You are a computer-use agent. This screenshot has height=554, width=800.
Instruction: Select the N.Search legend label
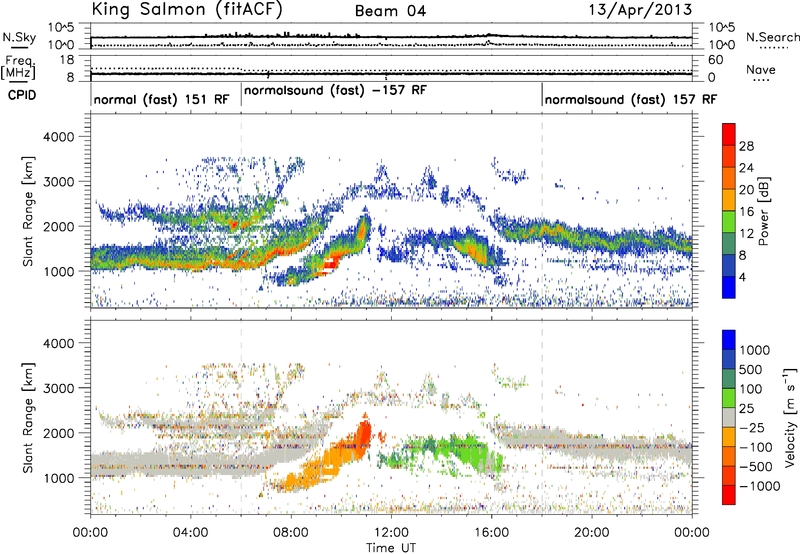point(772,37)
